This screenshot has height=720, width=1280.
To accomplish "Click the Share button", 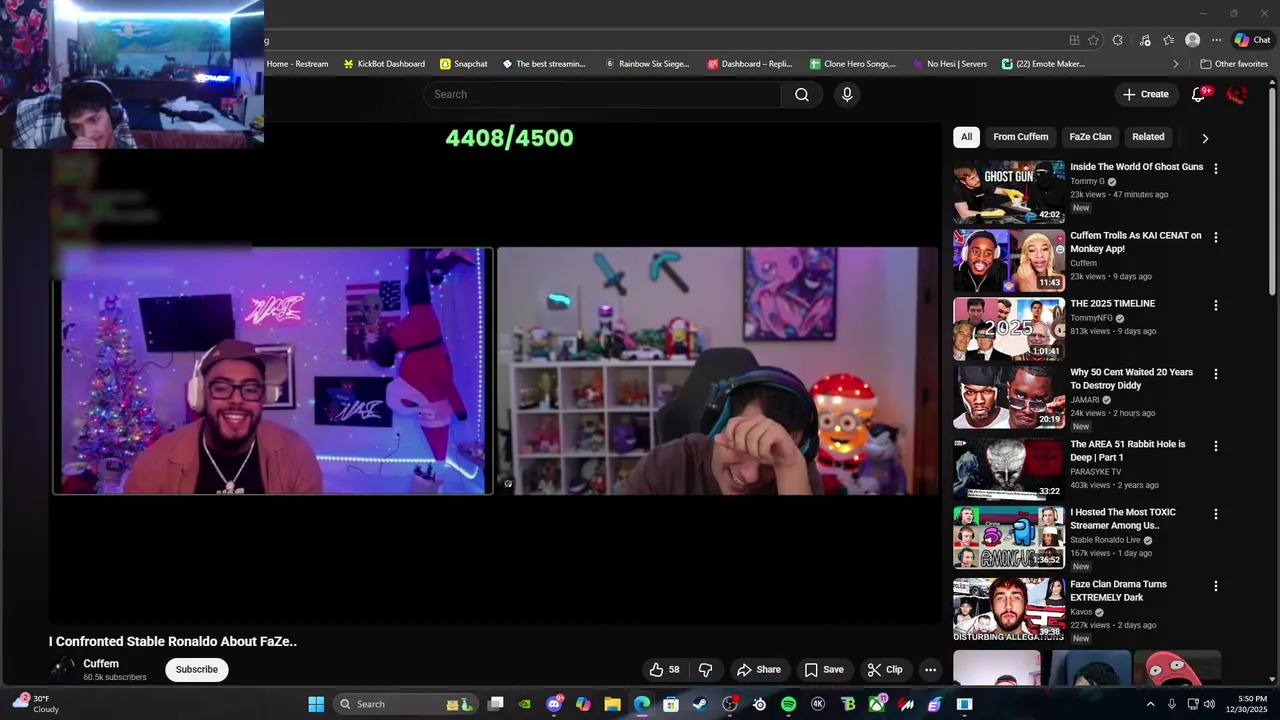I will click(758, 670).
